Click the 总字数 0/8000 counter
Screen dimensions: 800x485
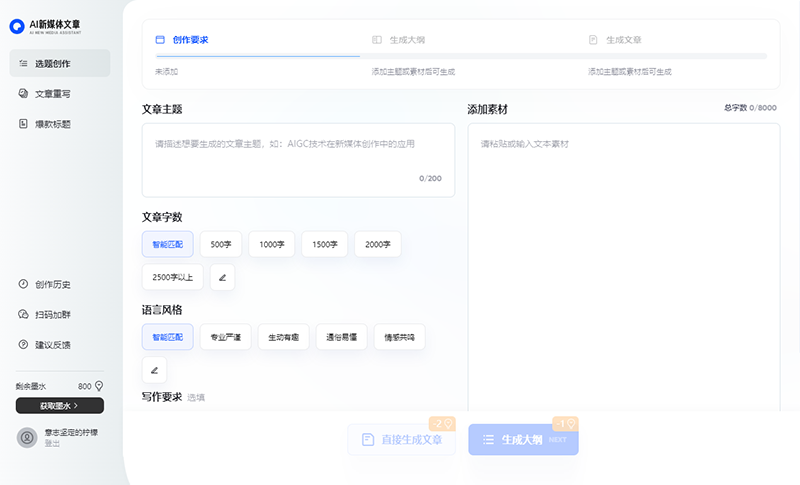click(750, 108)
